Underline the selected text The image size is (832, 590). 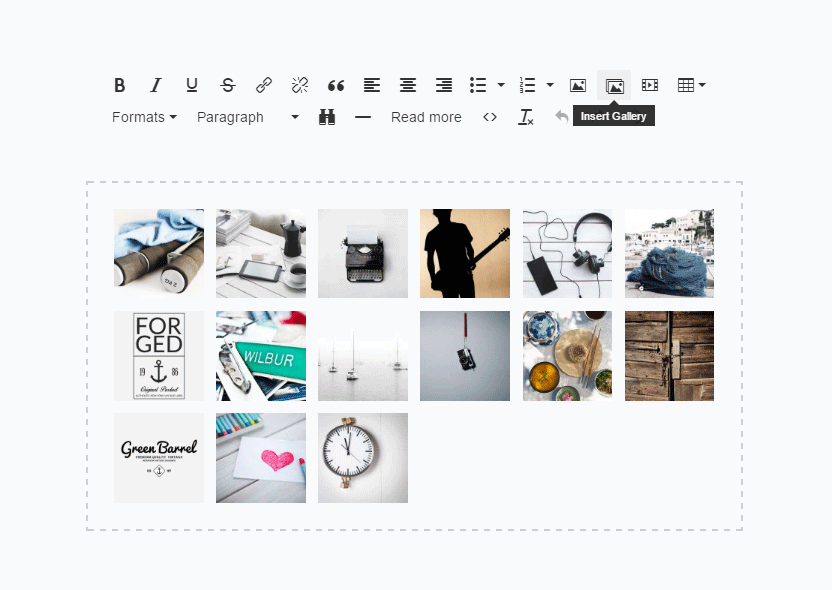191,85
